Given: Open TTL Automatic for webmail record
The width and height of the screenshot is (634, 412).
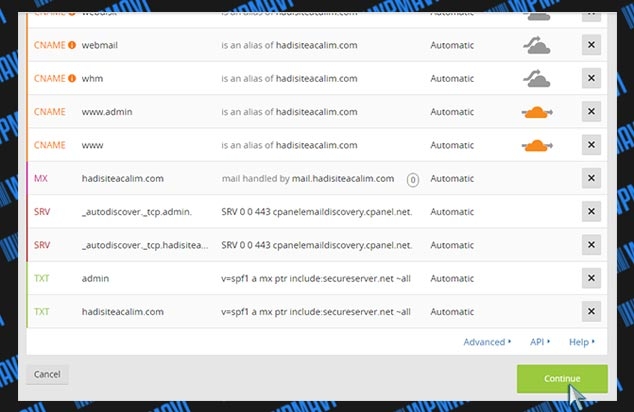Looking at the screenshot, I should click(452, 45).
